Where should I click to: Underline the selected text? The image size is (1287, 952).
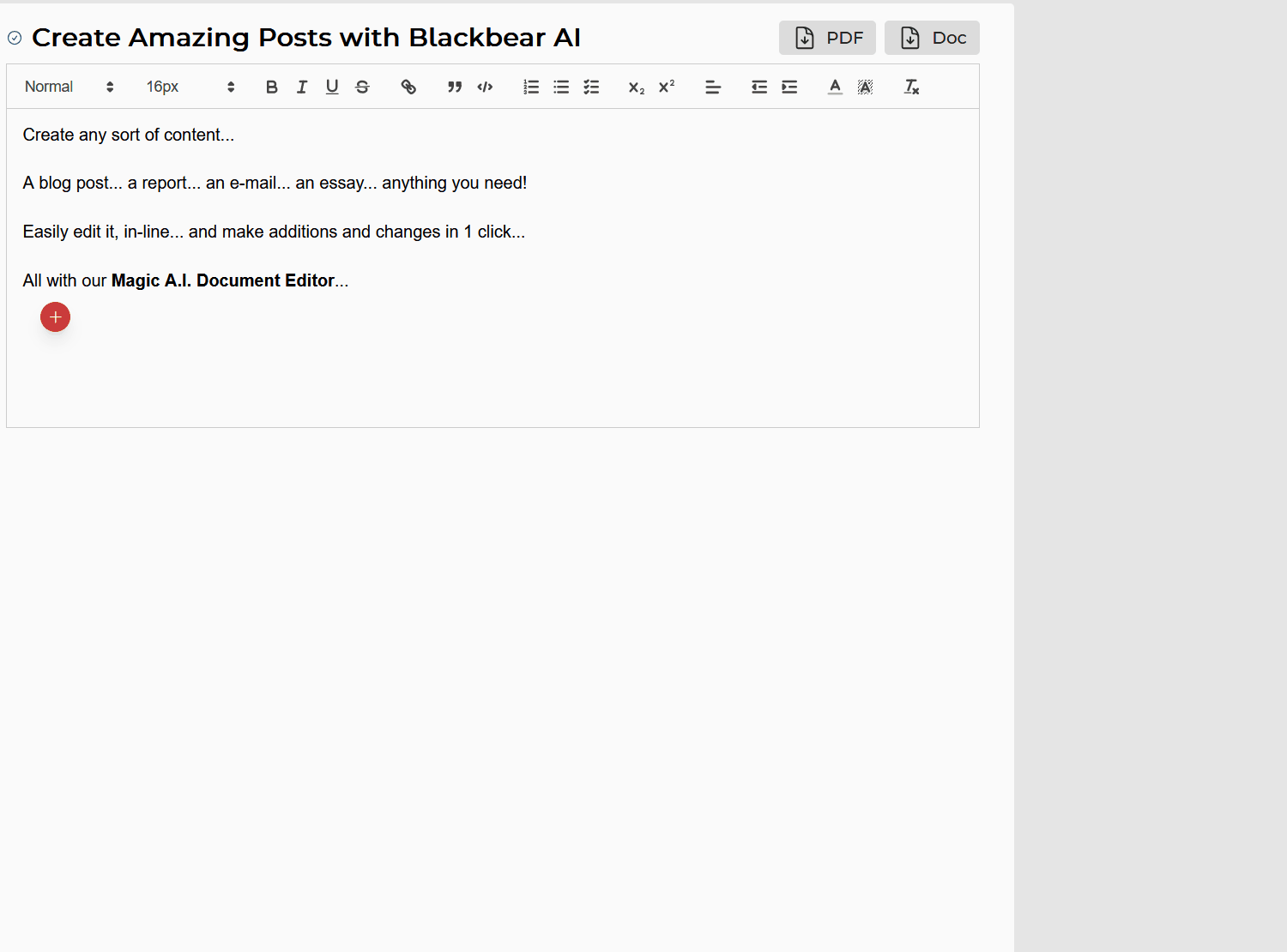[332, 87]
